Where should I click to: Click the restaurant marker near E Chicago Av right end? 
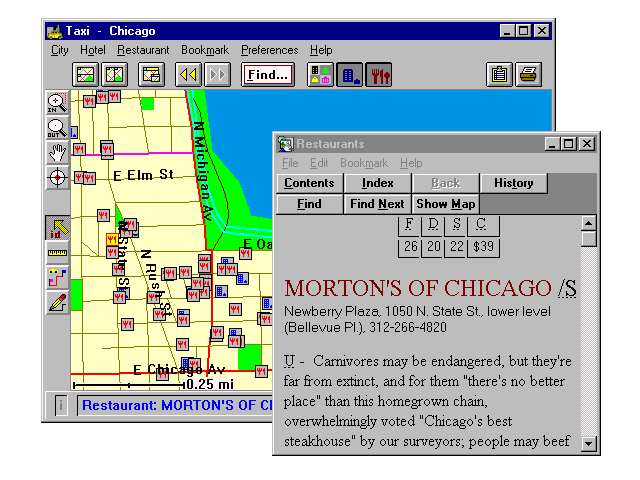click(261, 371)
